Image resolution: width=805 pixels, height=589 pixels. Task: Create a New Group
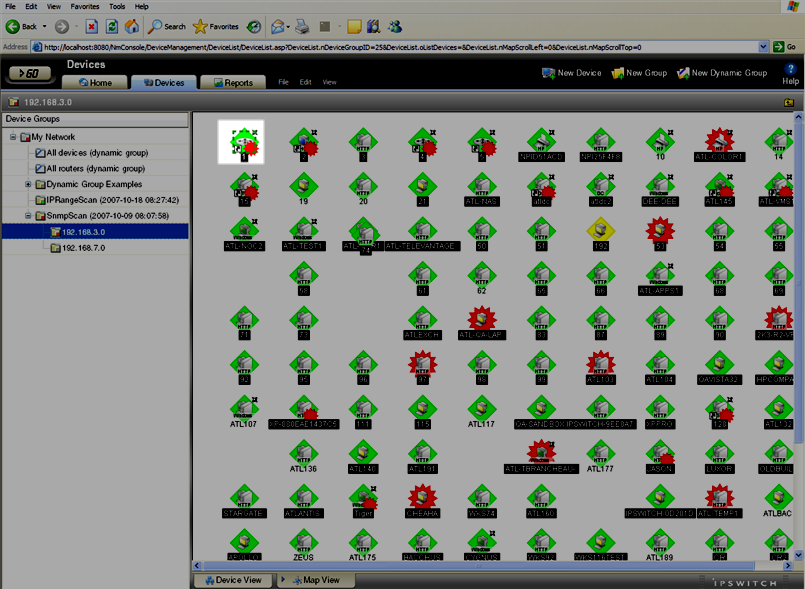click(x=639, y=73)
